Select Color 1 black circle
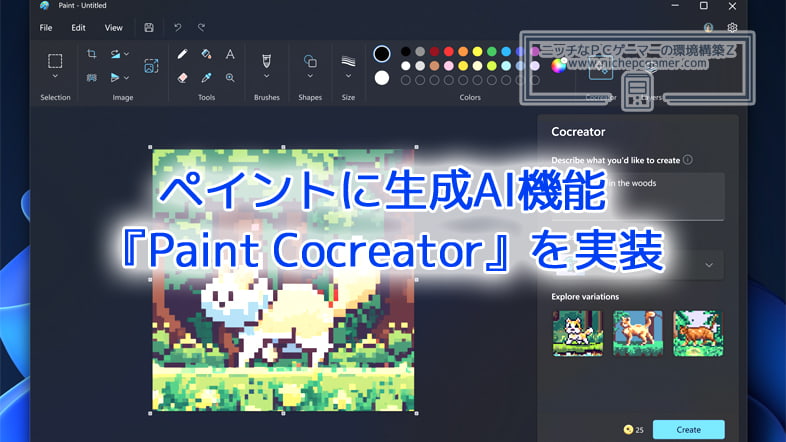This screenshot has height=442, width=786. (382, 54)
